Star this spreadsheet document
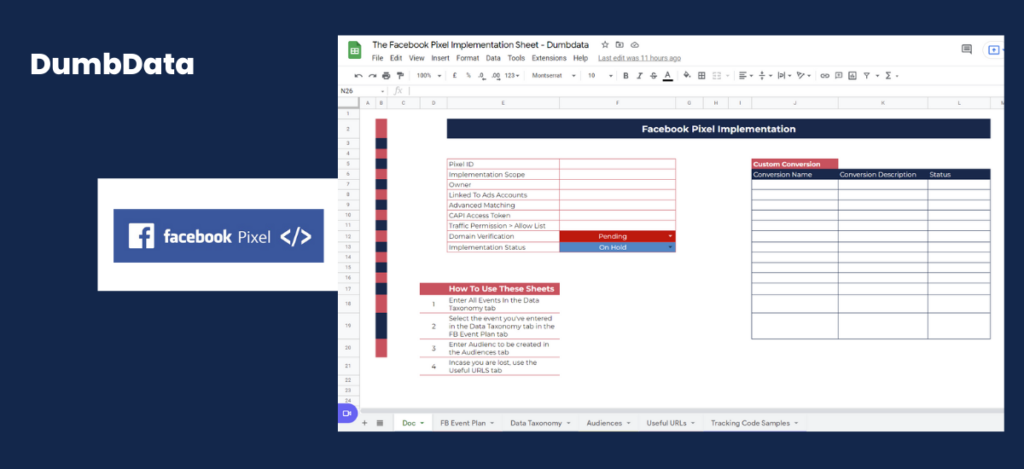Image resolution: width=1024 pixels, height=469 pixels. [605, 45]
